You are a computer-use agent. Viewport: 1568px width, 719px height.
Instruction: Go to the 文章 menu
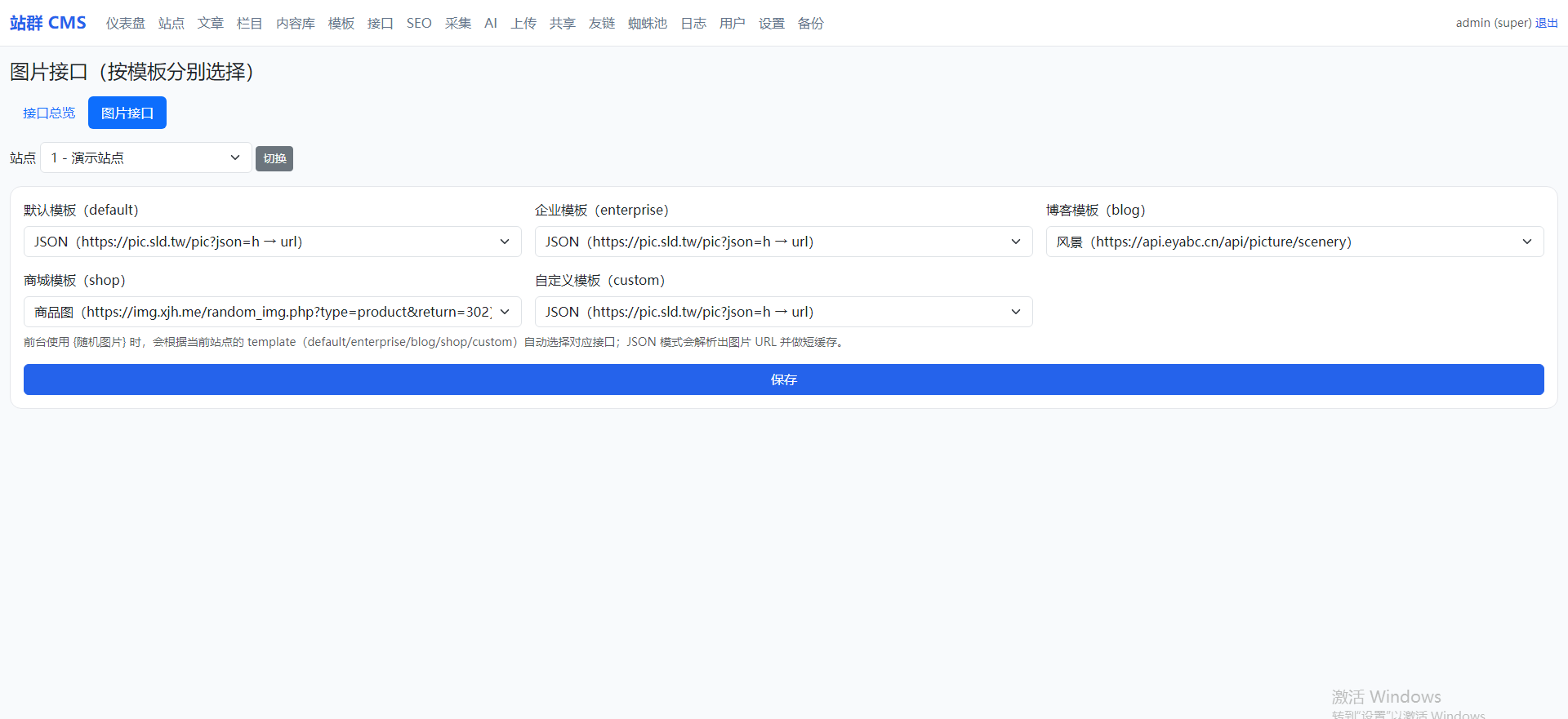(x=211, y=24)
